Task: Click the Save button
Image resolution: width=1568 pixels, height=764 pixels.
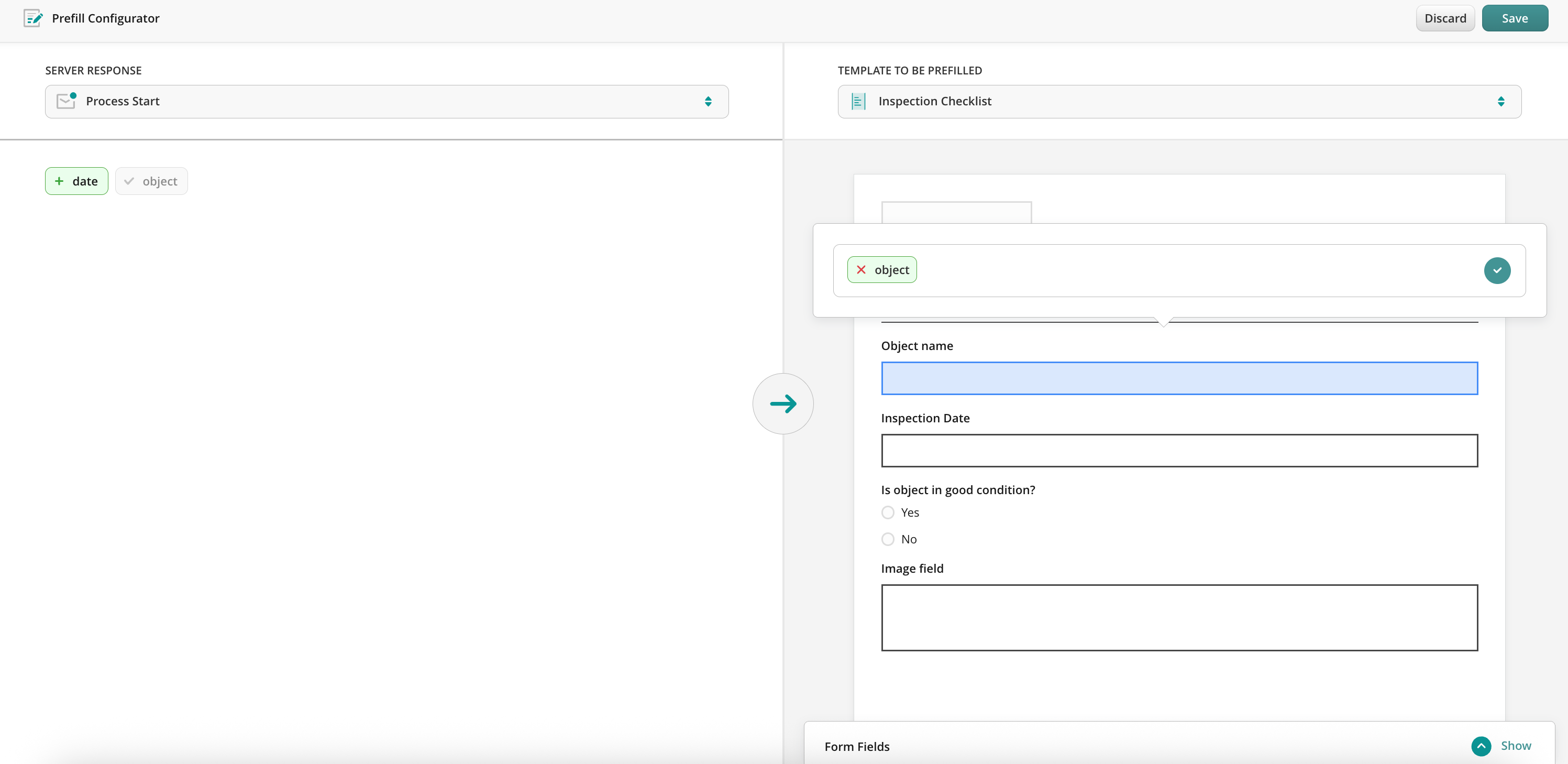Action: point(1515,18)
